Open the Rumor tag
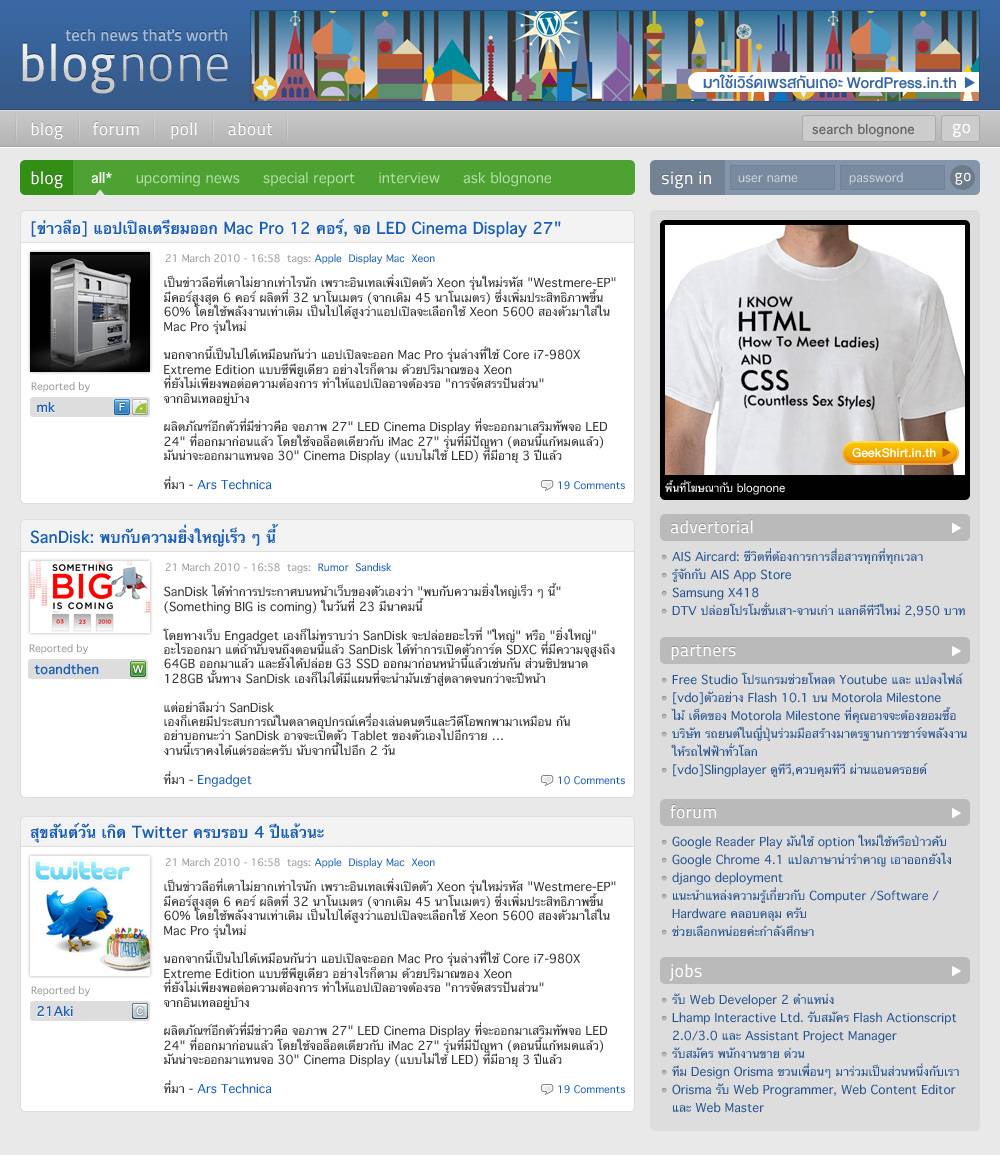This screenshot has width=1000, height=1155. 332,567
